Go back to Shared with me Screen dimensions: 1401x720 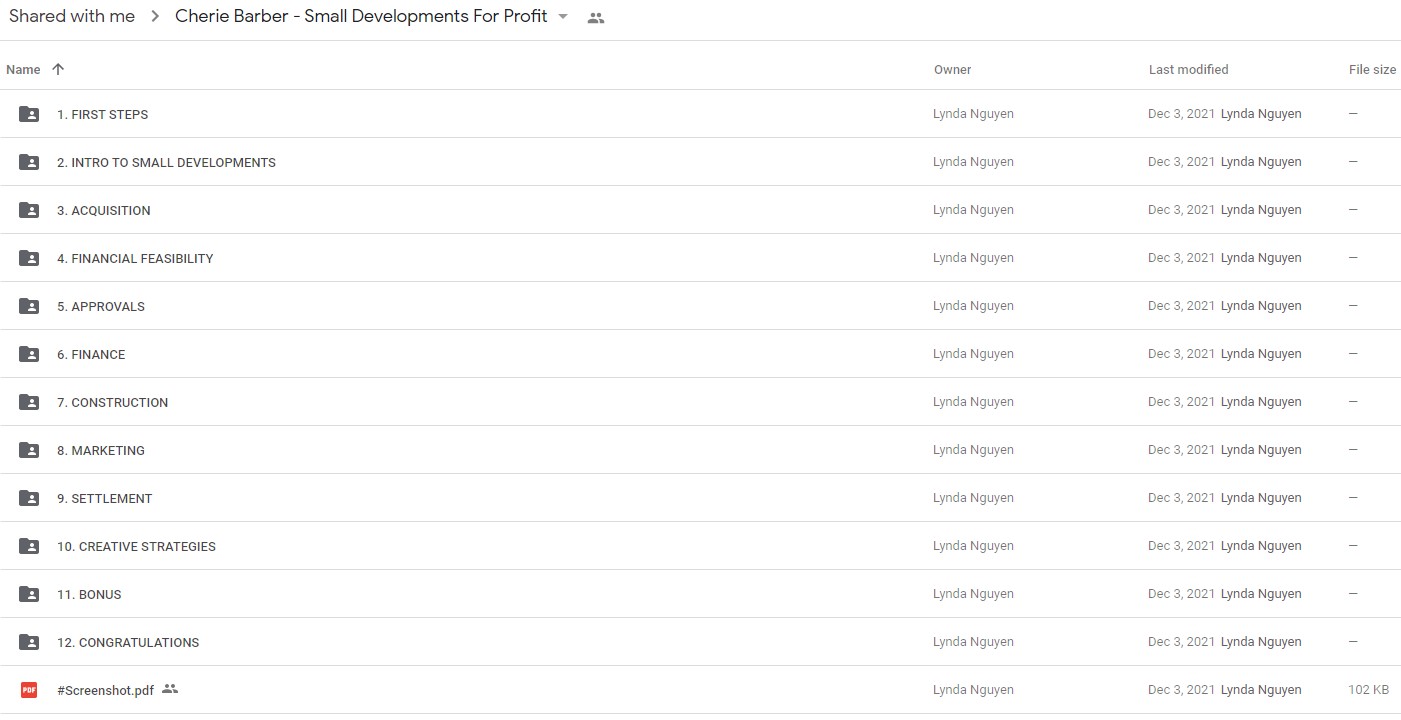(72, 16)
